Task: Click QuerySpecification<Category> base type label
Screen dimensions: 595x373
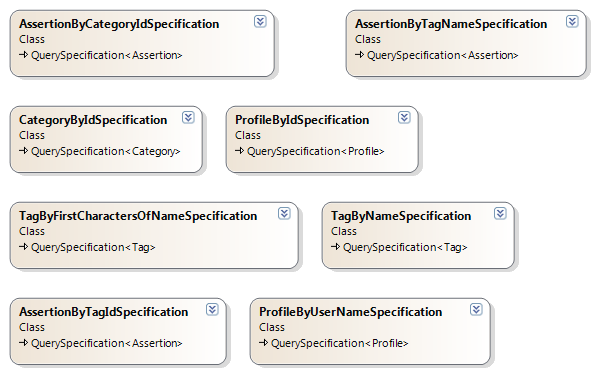Action: 105,151
